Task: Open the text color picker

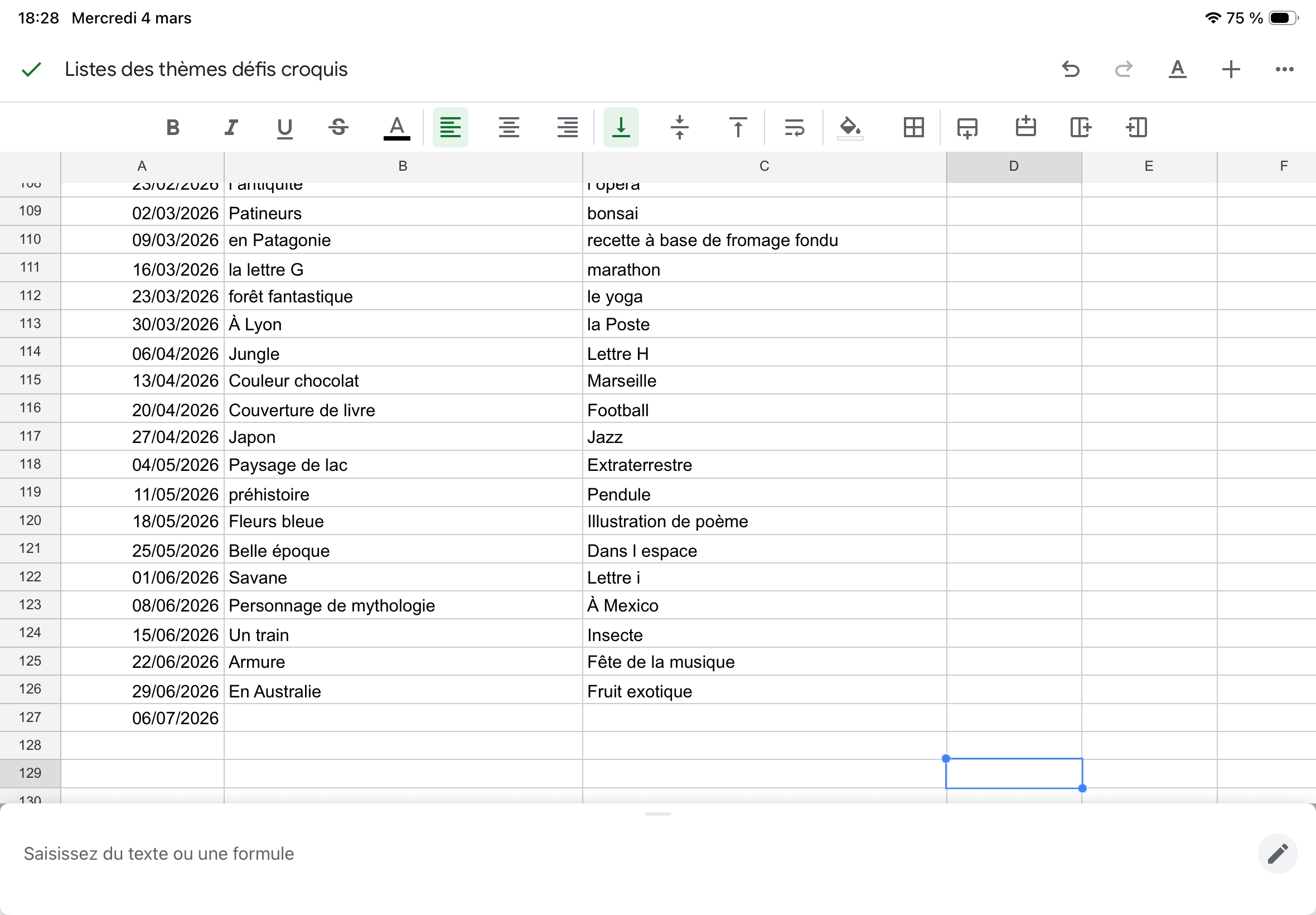Action: click(396, 127)
